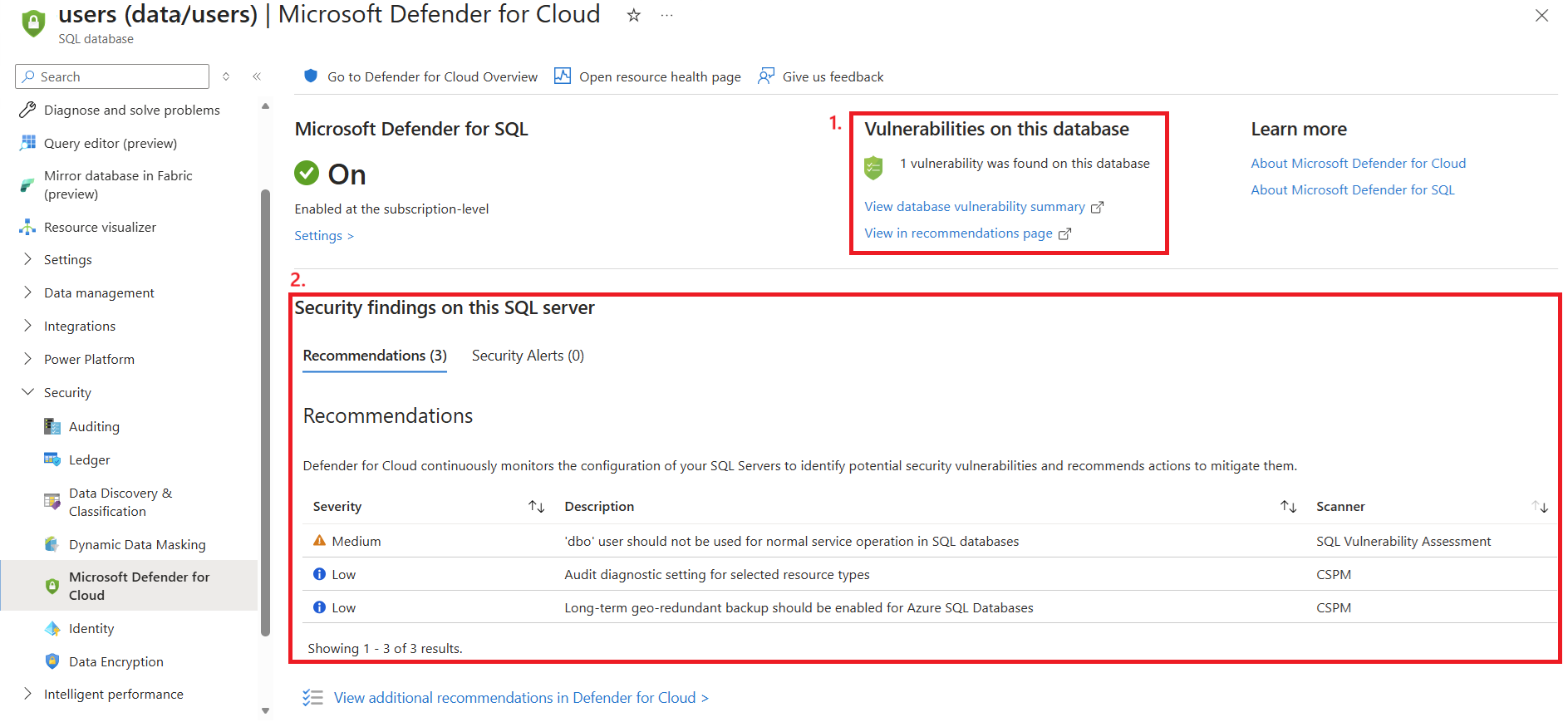1568x722 pixels.
Task: Open Diagnose and solve problems
Action: (x=131, y=110)
